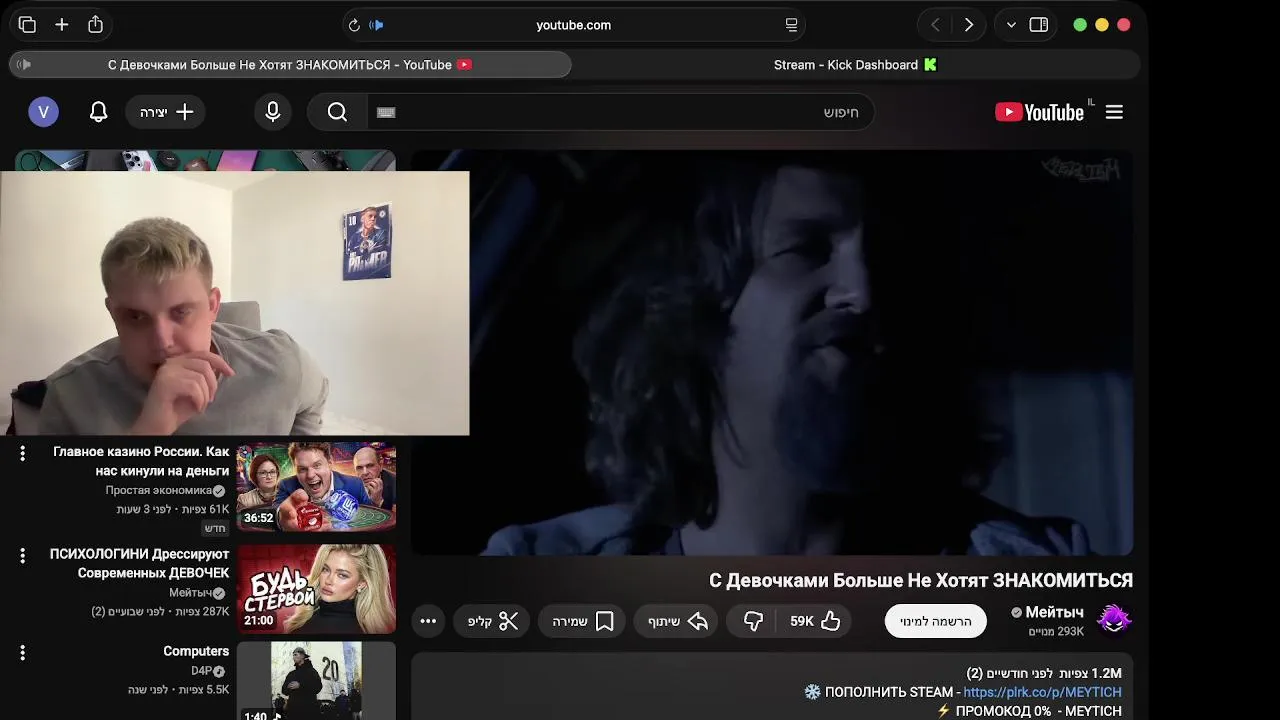1280x720 pixels.
Task: Open options menu for ПСИХОЛОГИНИ video
Action: tap(22, 555)
